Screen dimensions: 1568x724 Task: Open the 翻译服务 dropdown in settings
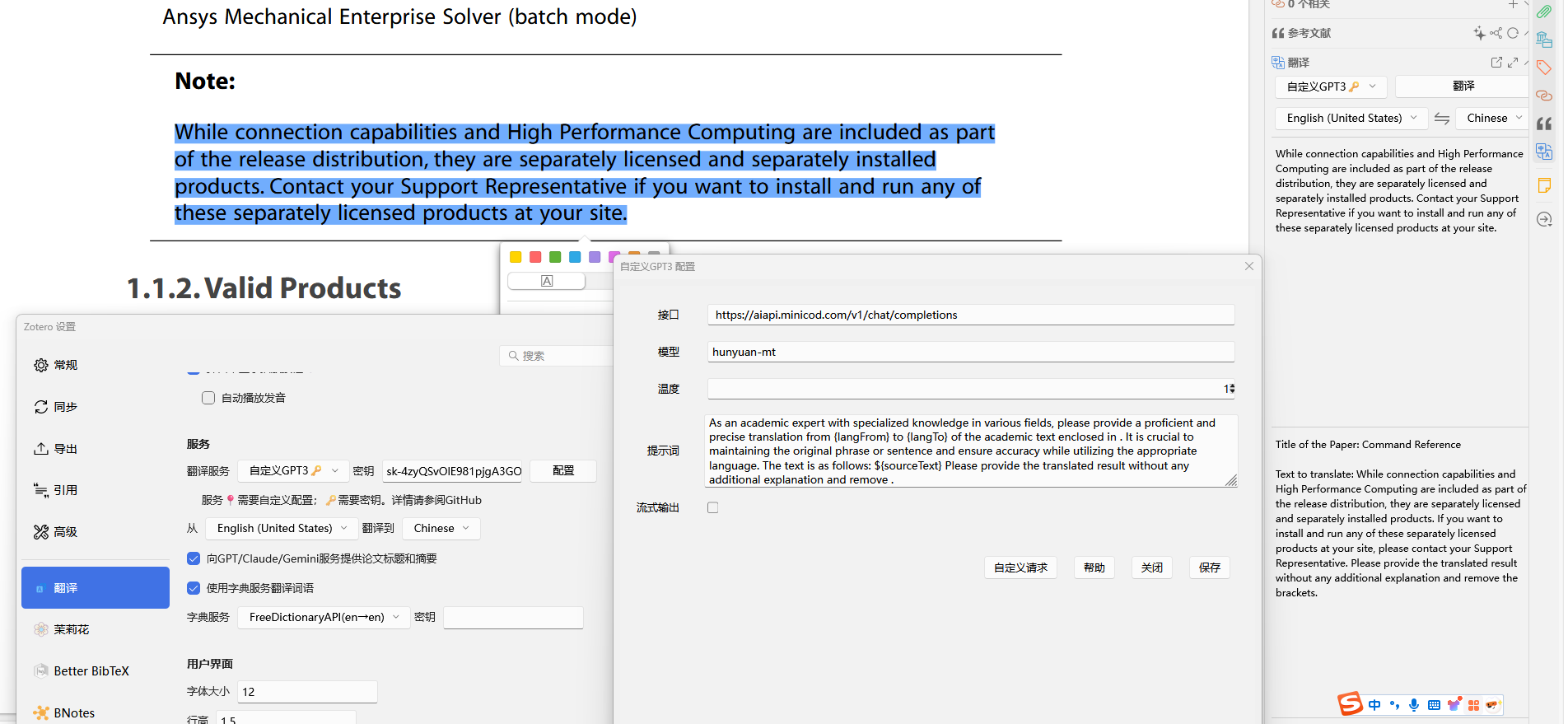coord(293,471)
